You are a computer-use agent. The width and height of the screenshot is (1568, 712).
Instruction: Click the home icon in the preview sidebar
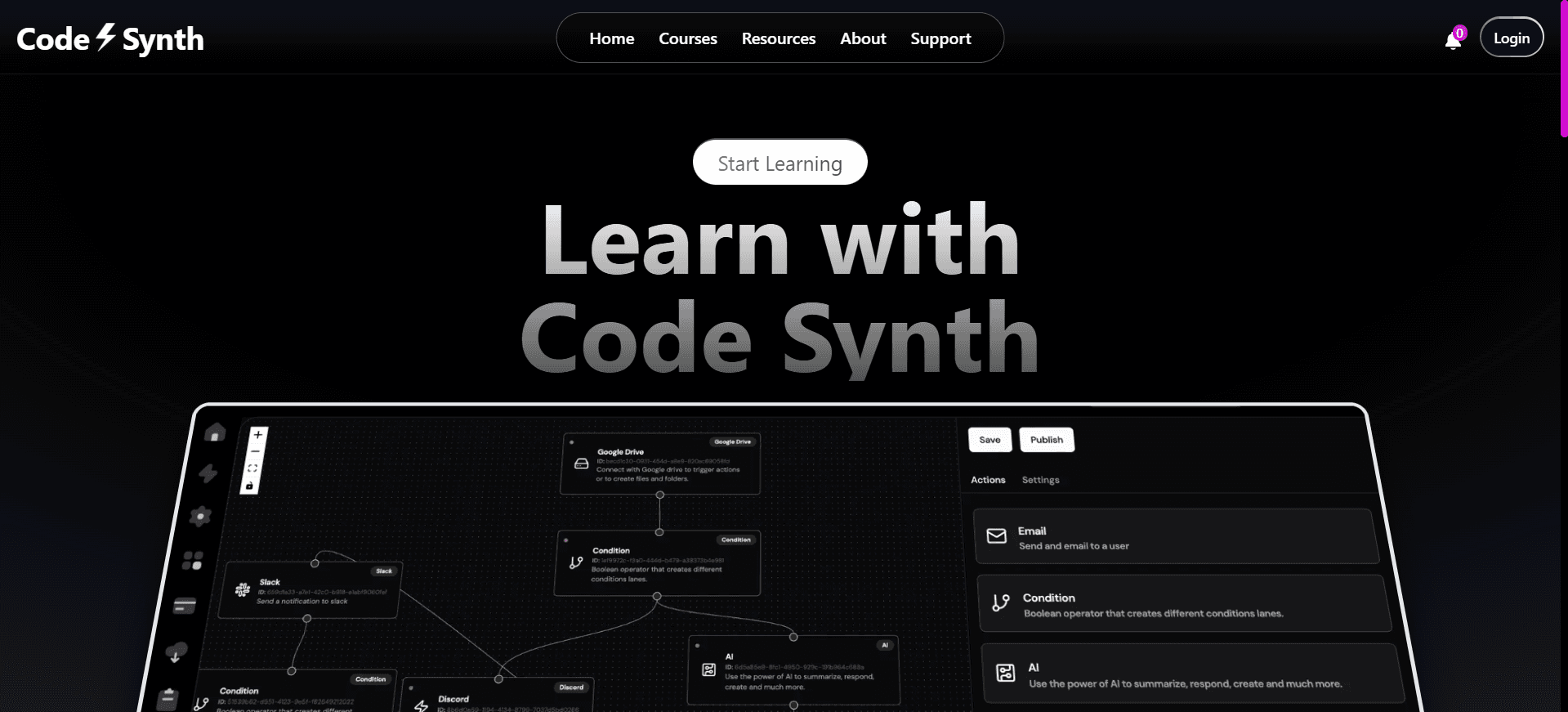[x=216, y=432]
